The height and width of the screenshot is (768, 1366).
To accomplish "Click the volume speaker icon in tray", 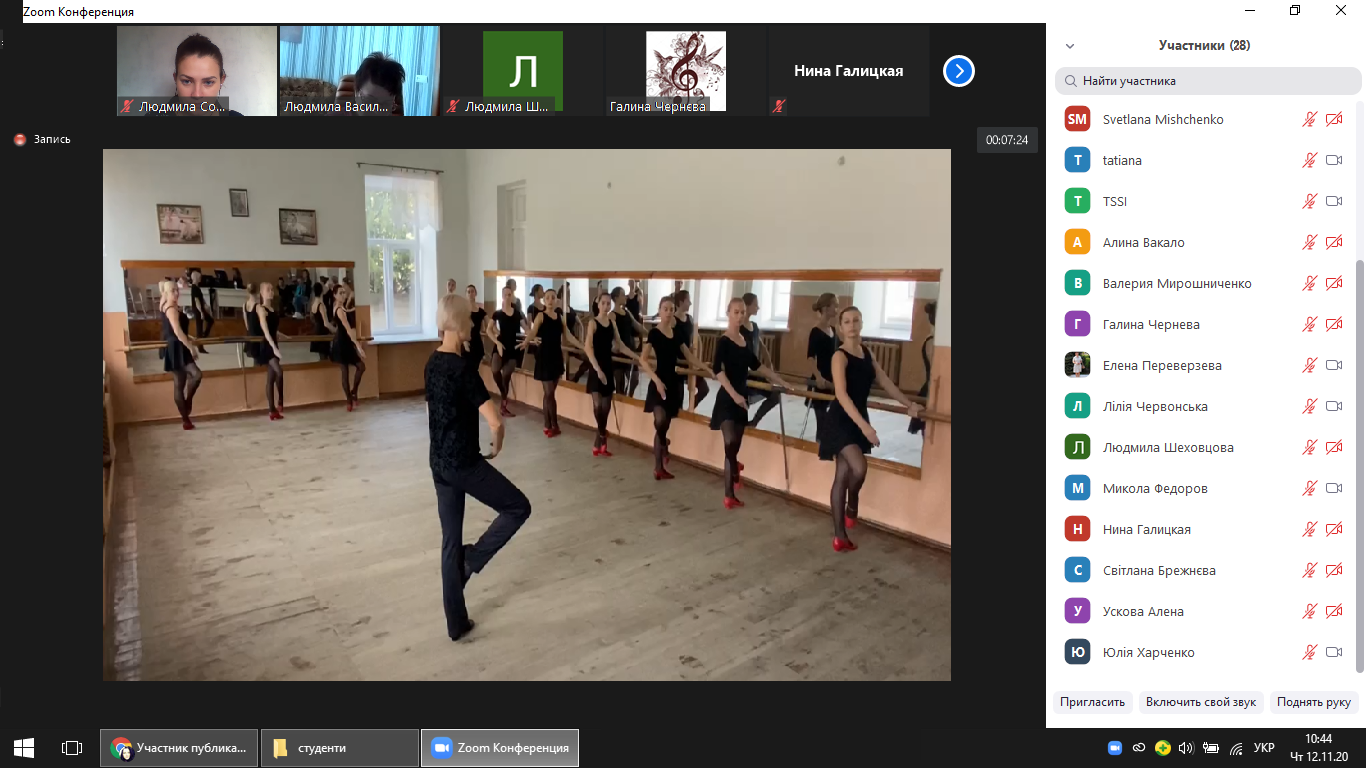I will pyautogui.click(x=1186, y=748).
